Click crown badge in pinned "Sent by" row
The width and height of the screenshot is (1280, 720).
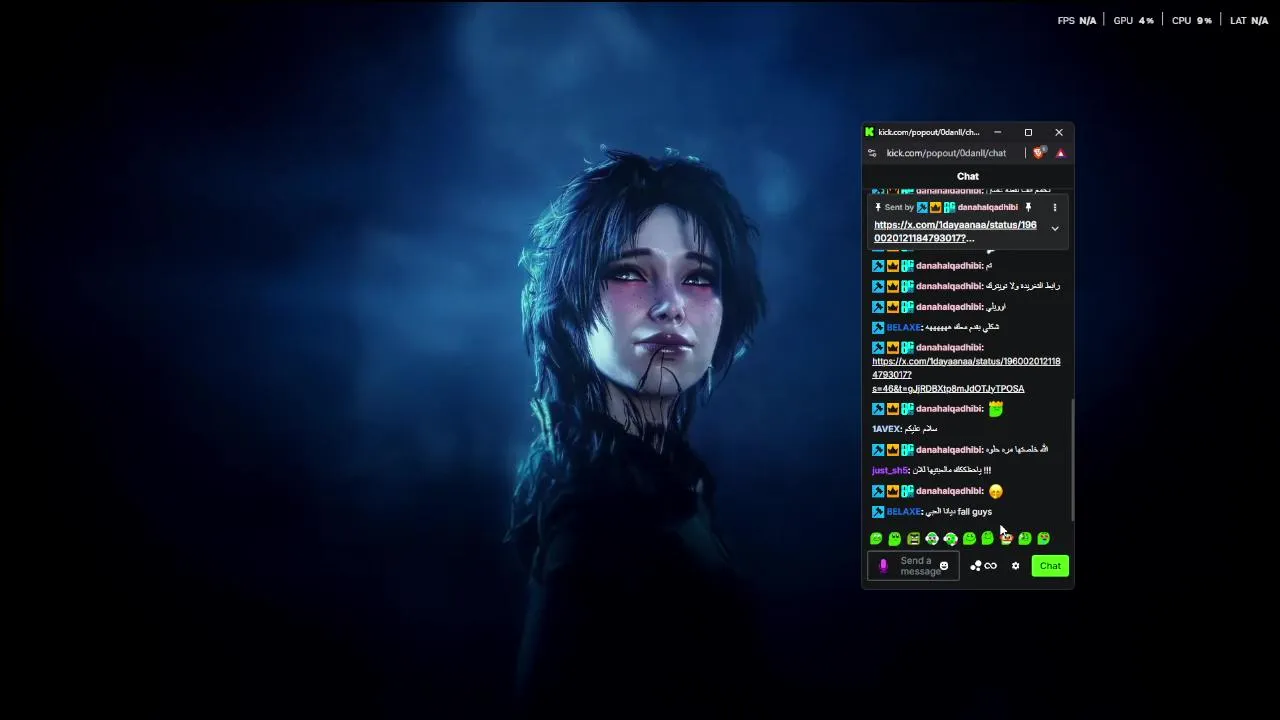[x=935, y=207]
